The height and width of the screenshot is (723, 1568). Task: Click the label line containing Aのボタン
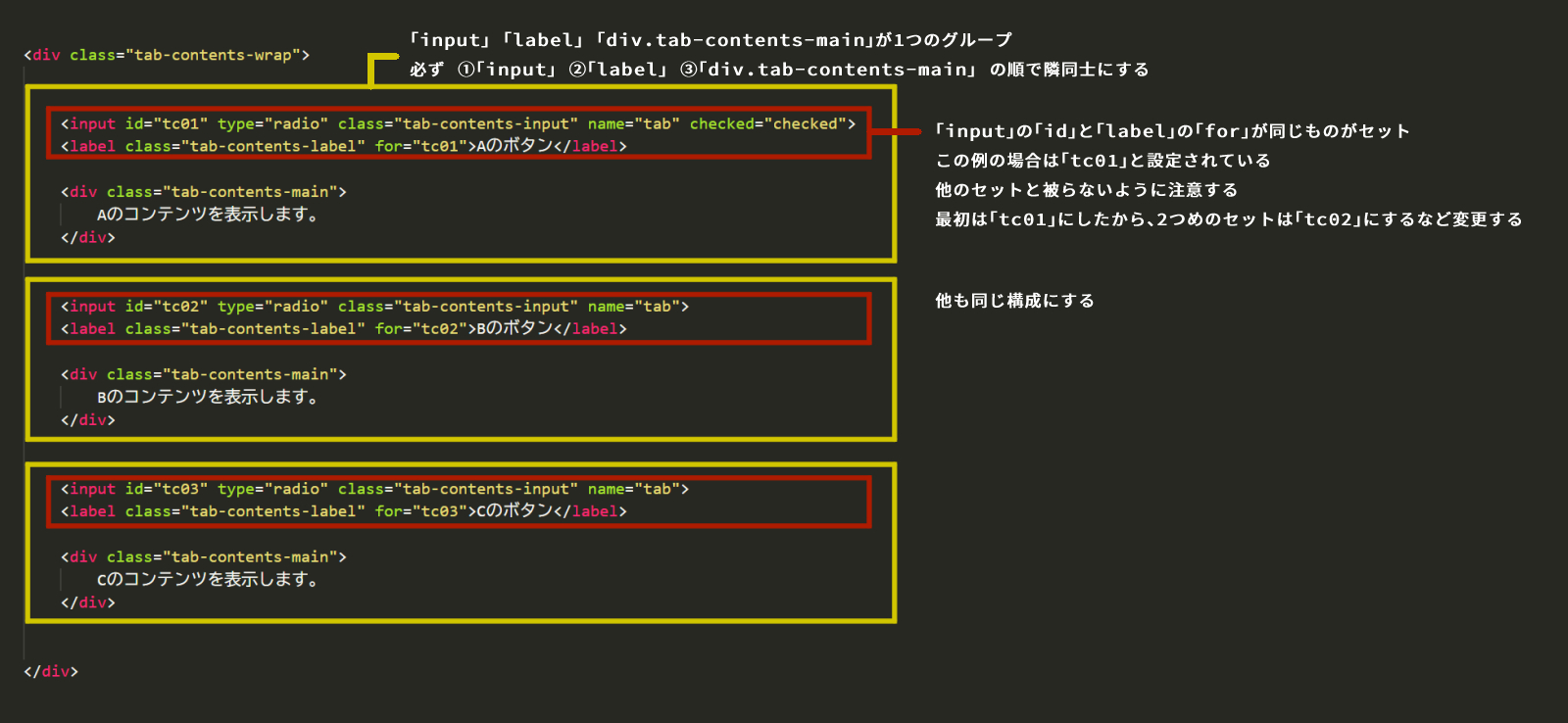(343, 146)
